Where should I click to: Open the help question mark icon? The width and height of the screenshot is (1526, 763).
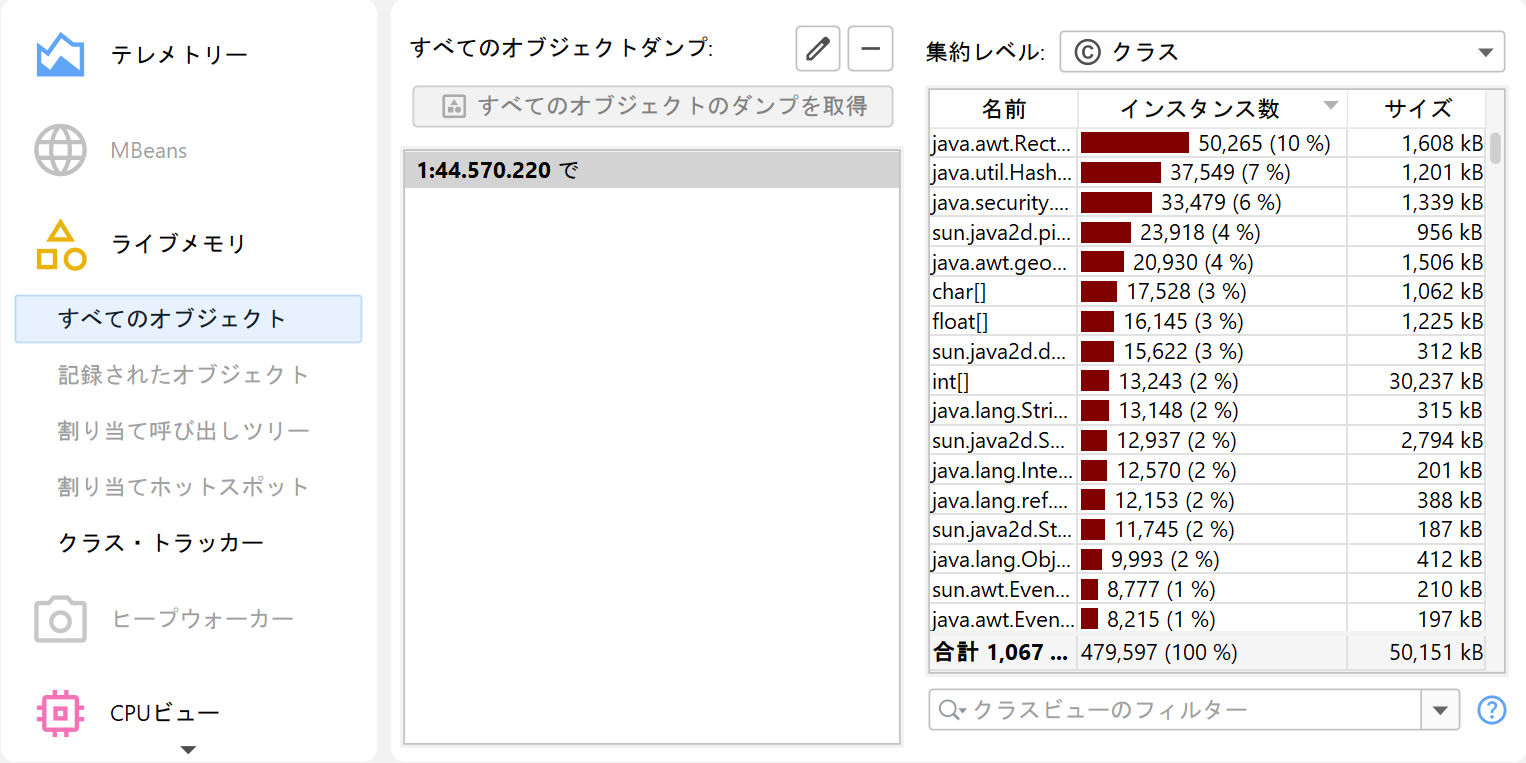[x=1491, y=710]
